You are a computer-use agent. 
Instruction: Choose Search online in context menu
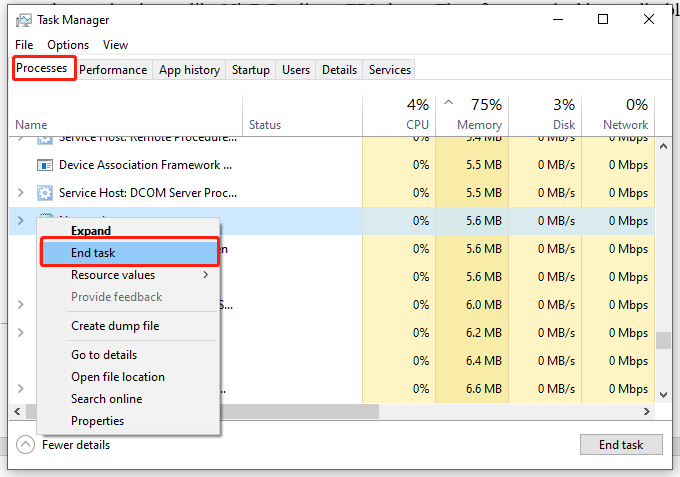coord(129,399)
